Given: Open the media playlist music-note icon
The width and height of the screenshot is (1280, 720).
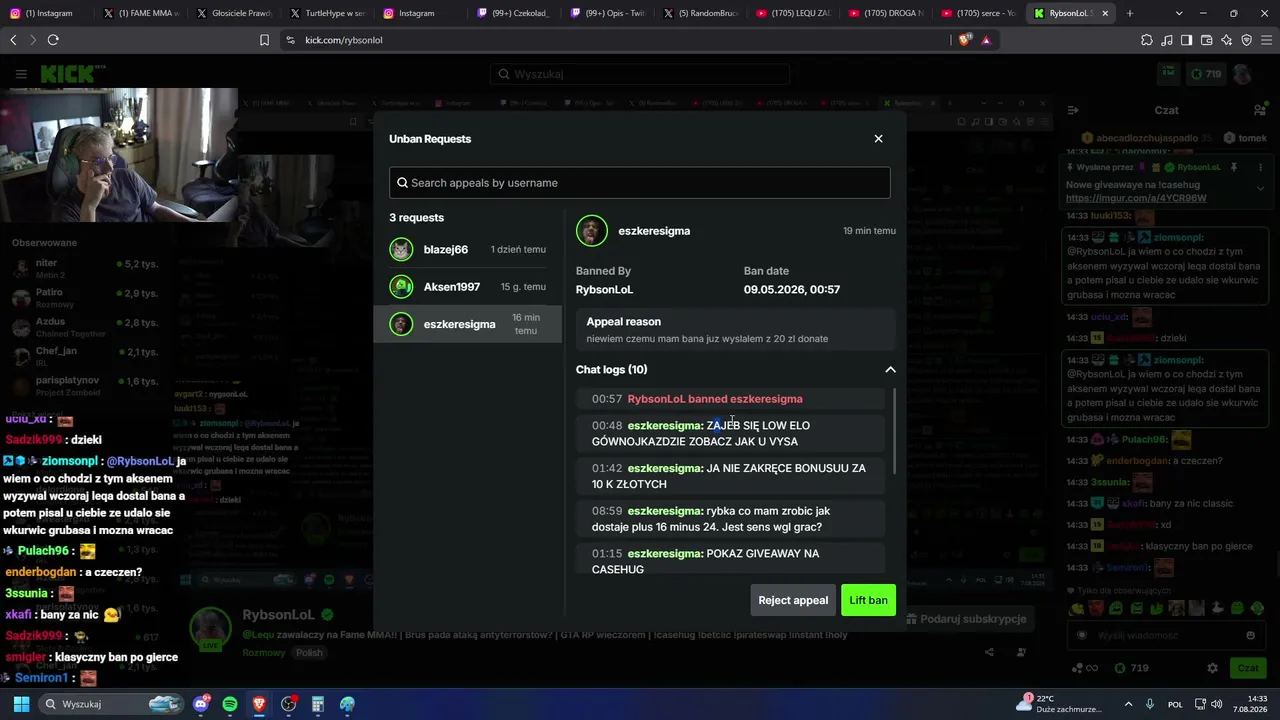Looking at the screenshot, I should [1167, 40].
